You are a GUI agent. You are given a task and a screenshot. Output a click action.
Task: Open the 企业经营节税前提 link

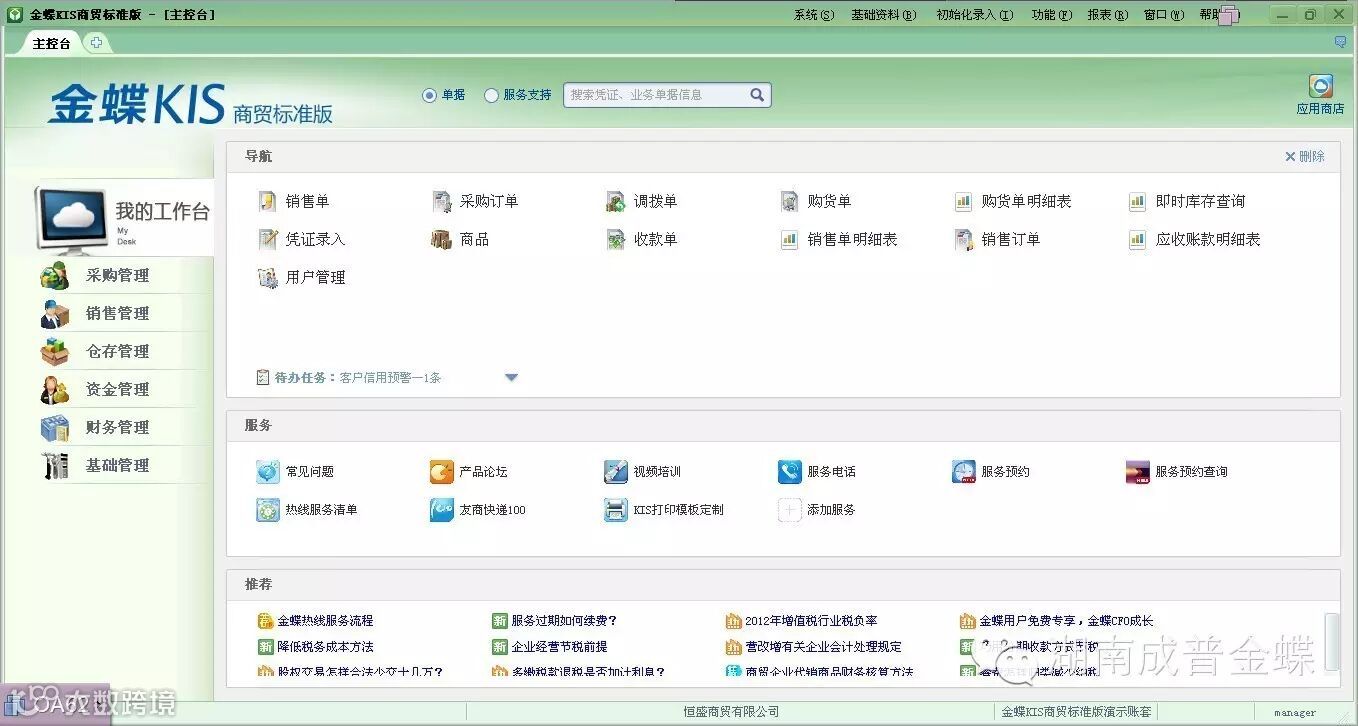(559, 647)
